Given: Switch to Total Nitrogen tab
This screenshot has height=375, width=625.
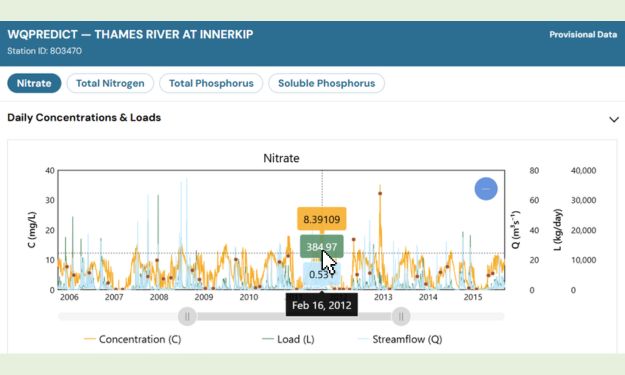Looking at the screenshot, I should (110, 83).
